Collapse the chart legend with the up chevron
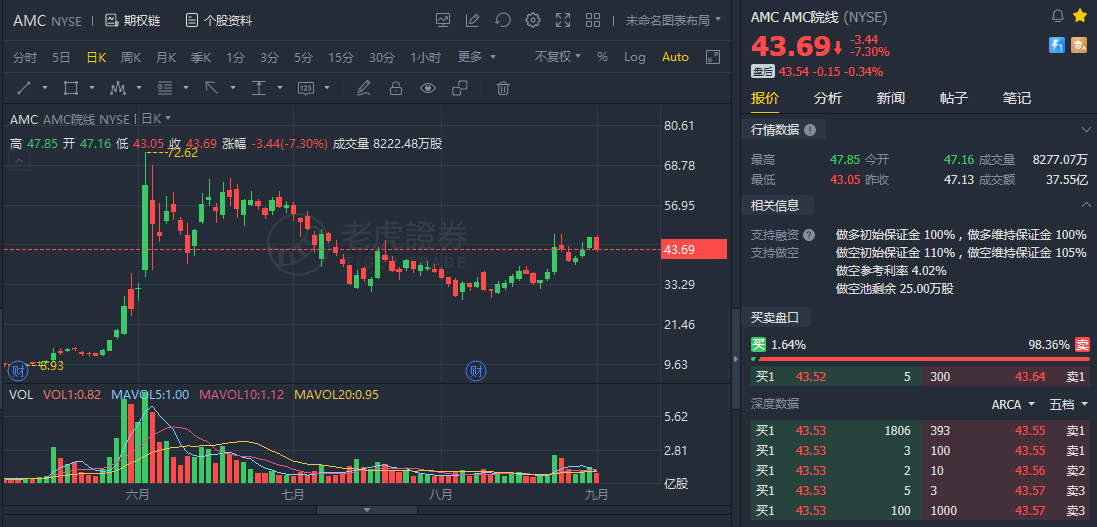The width and height of the screenshot is (1097, 527). pos(19,162)
